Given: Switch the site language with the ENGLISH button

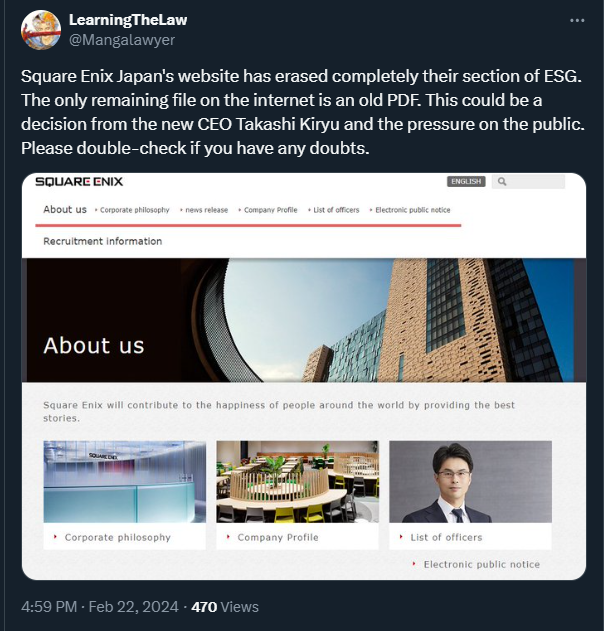Looking at the screenshot, I should point(466,181).
